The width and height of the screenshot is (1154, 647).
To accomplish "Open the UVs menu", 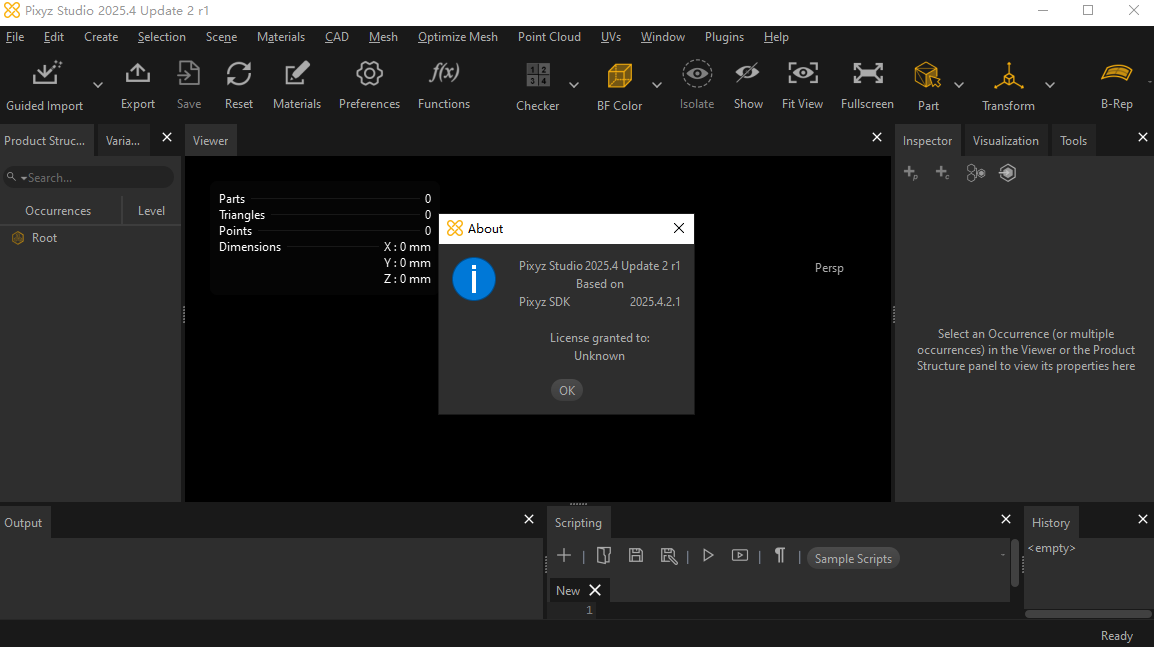I will [611, 37].
